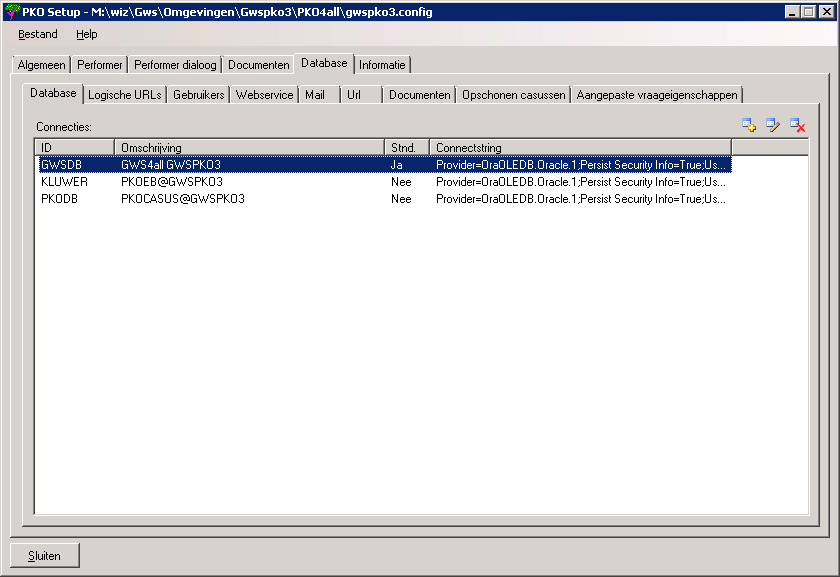Switch to the Algemeen tab
Image resolution: width=840 pixels, height=577 pixels.
41,65
